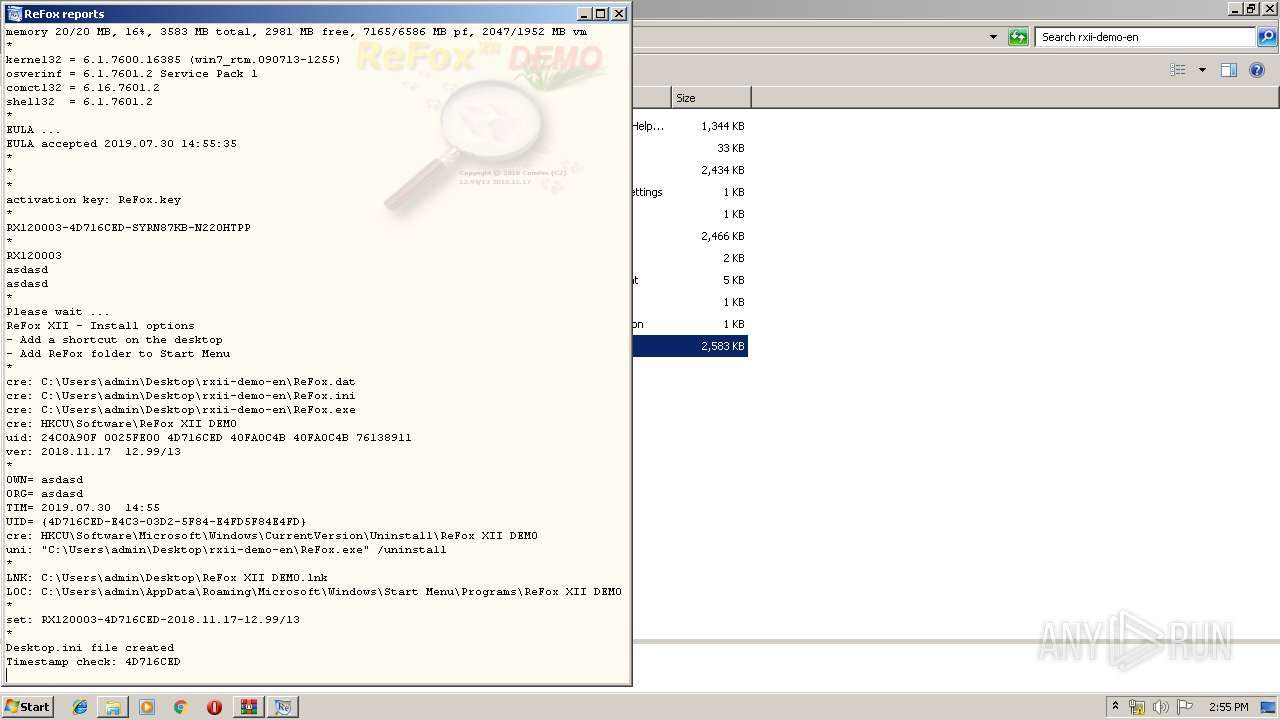Viewport: 1280px width, 720px height.
Task: Open Windows Media Player taskbar icon
Action: tap(147, 707)
